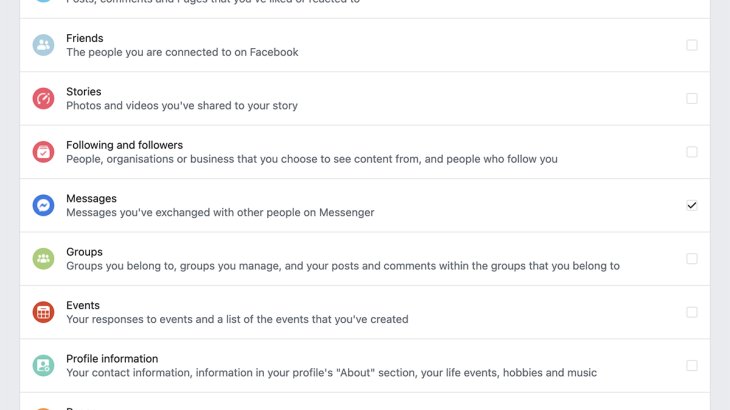Uncheck the Messages checkbox
This screenshot has width=730, height=410.
pyautogui.click(x=692, y=205)
